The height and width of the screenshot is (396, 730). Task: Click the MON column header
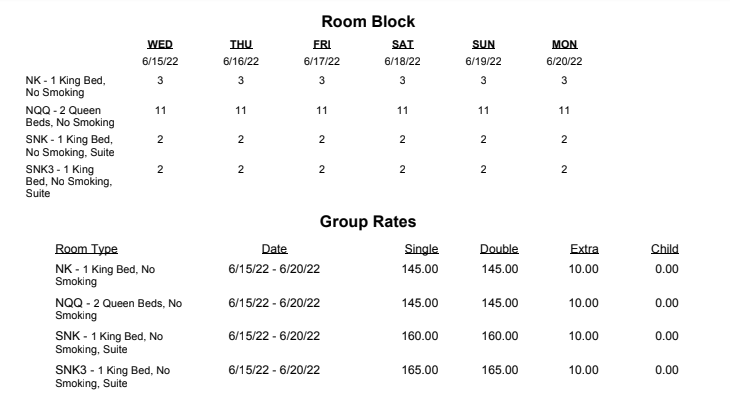click(564, 44)
